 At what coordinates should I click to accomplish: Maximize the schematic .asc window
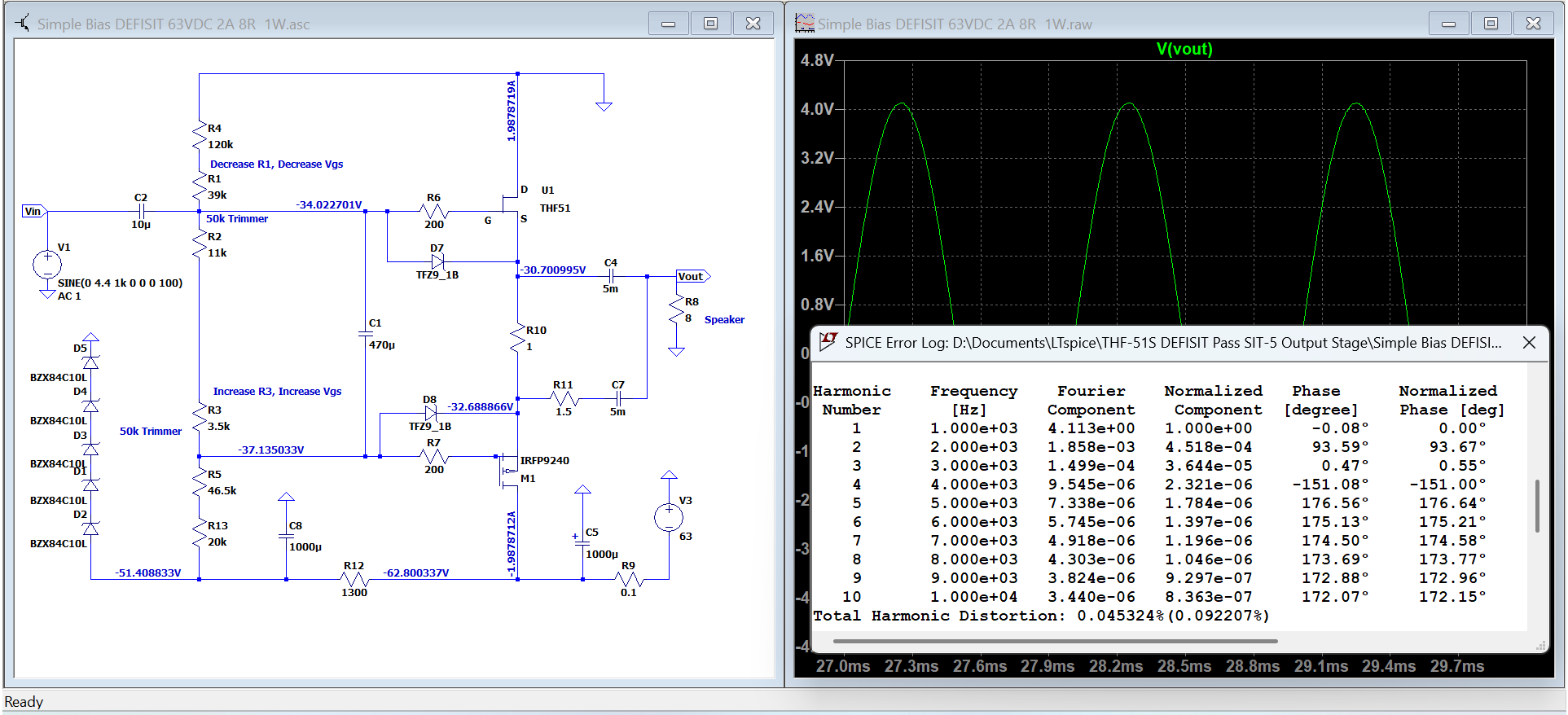711,24
